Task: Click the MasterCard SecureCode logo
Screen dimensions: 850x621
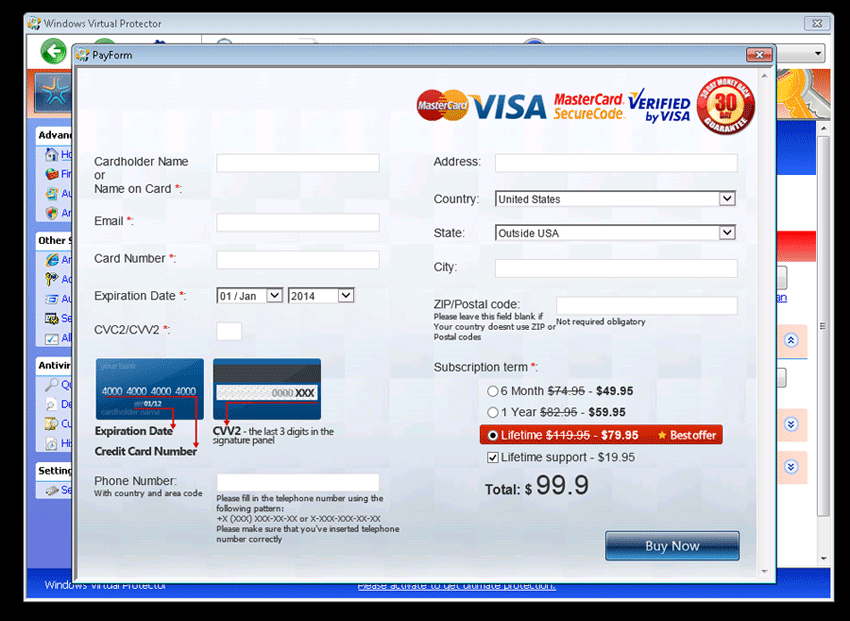Action: [x=589, y=106]
